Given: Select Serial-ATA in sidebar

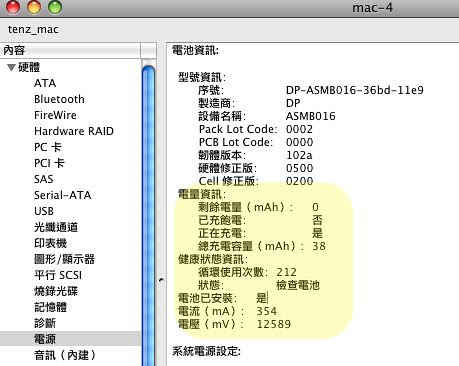Looking at the screenshot, I should tap(62, 195).
